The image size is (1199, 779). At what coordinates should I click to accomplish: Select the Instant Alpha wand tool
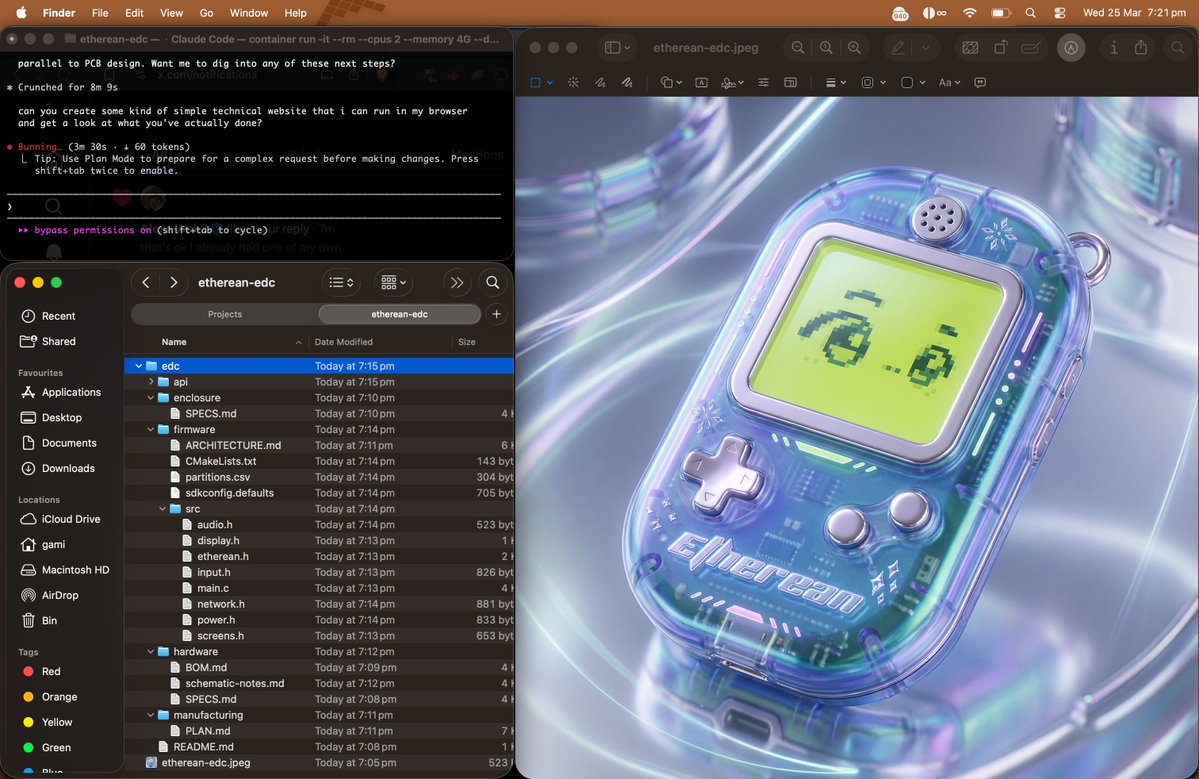click(x=573, y=82)
